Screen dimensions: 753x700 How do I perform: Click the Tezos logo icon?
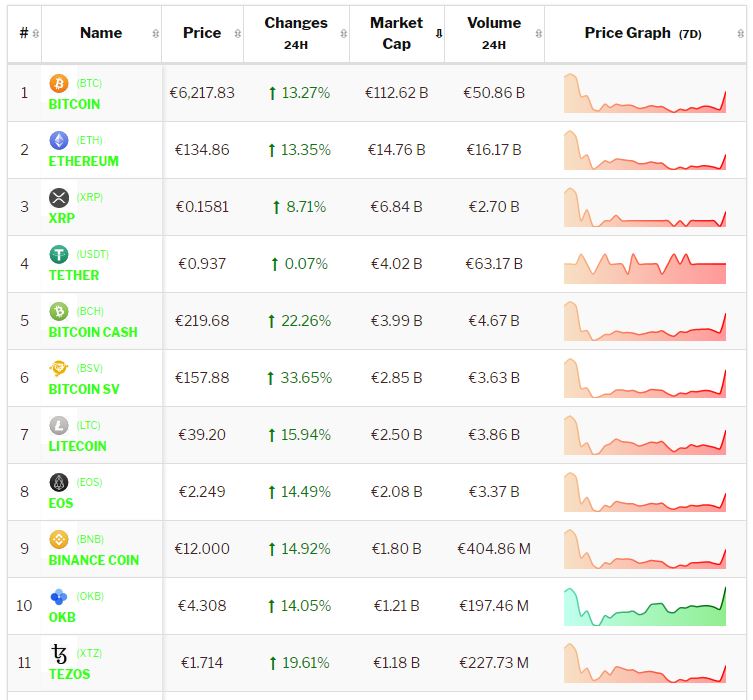point(58,654)
